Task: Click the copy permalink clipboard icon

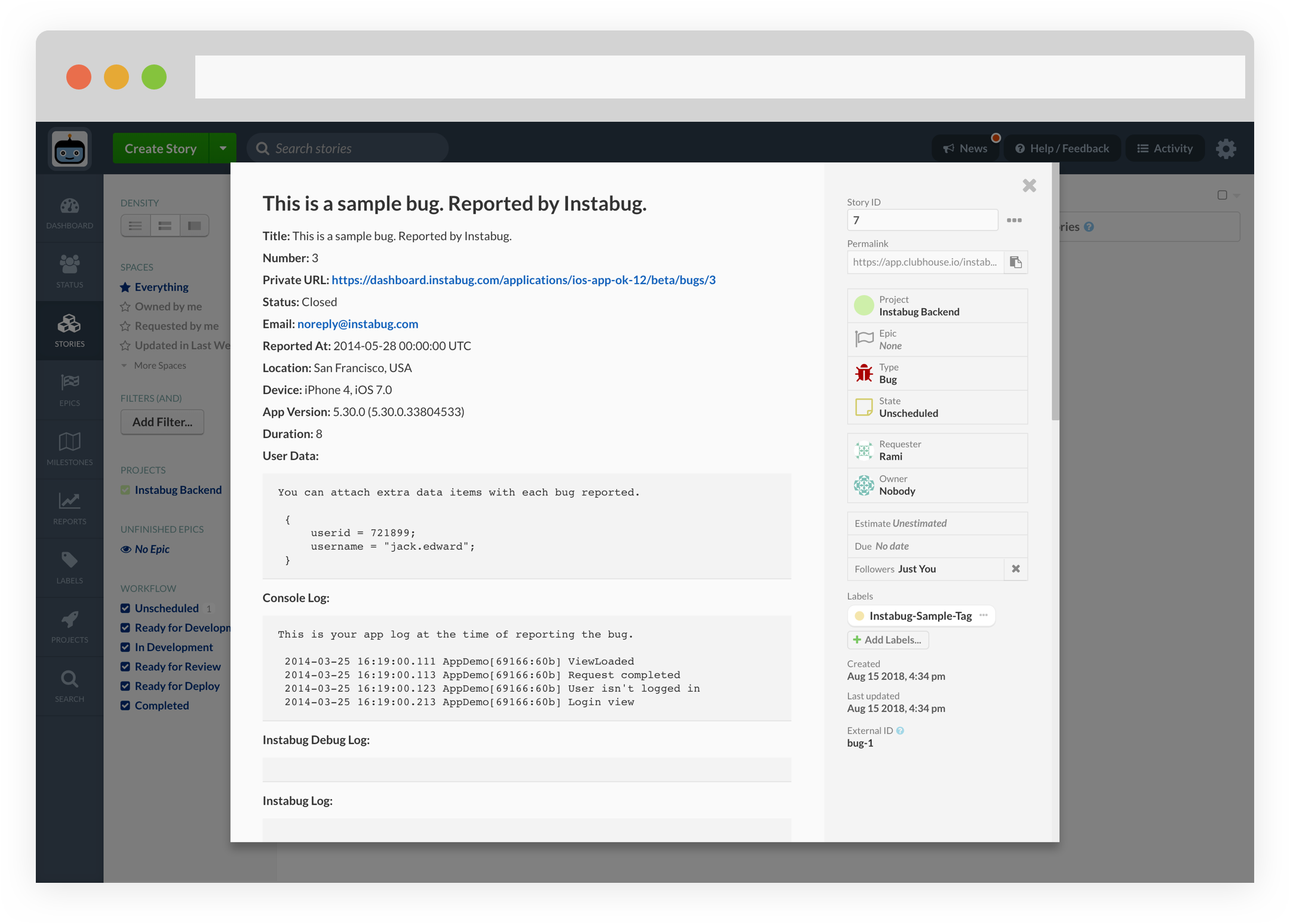Action: pos(1015,262)
